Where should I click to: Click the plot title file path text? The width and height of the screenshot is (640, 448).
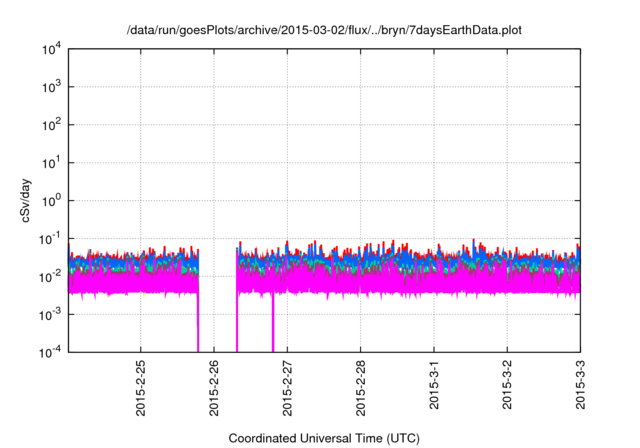tap(324, 30)
